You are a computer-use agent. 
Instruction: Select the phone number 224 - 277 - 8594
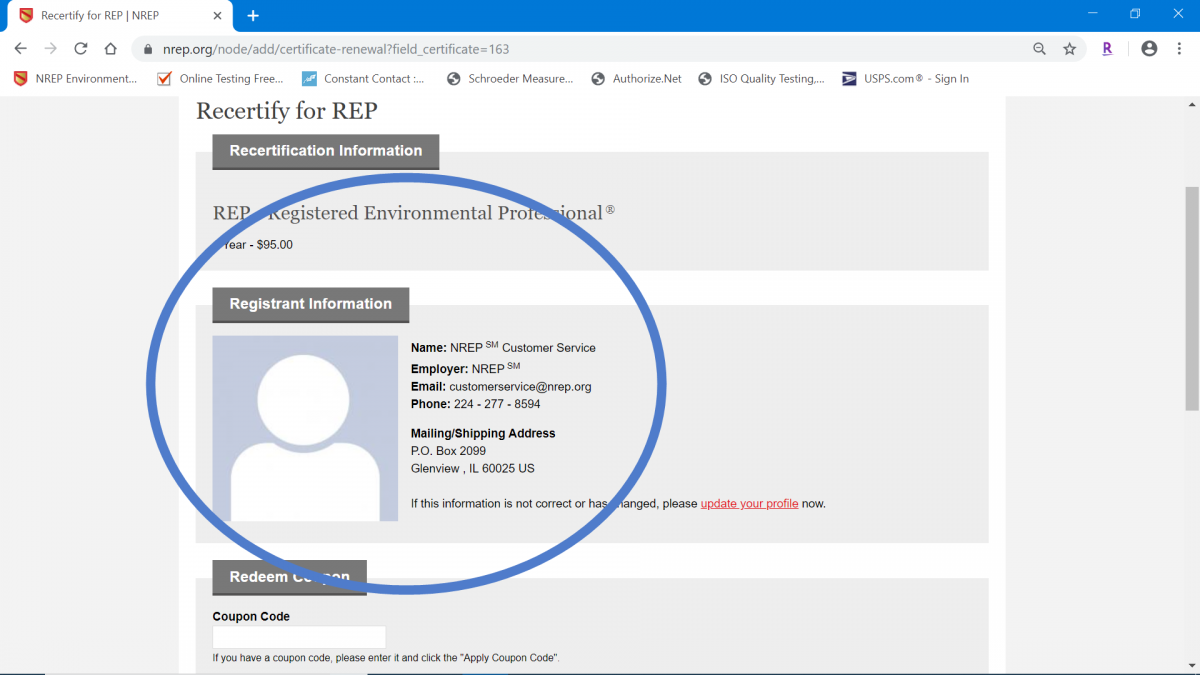pyautogui.click(x=497, y=404)
